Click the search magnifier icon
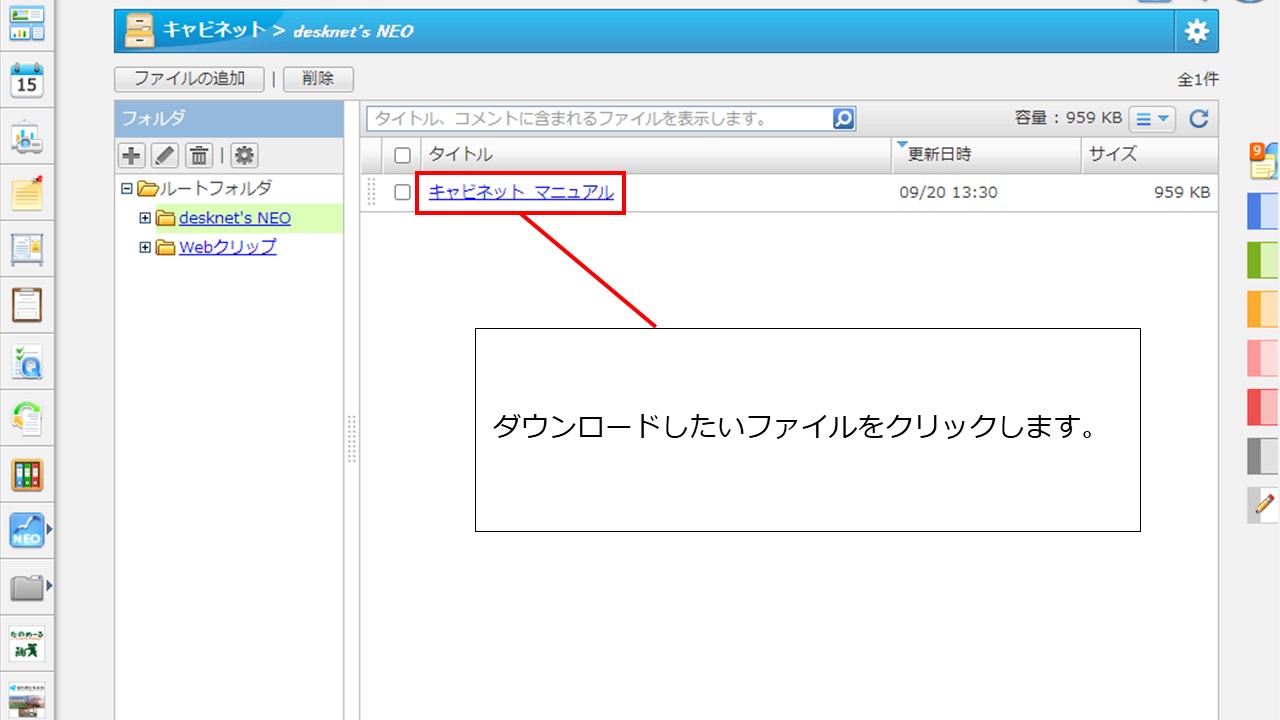This screenshot has width=1280, height=720. (844, 119)
